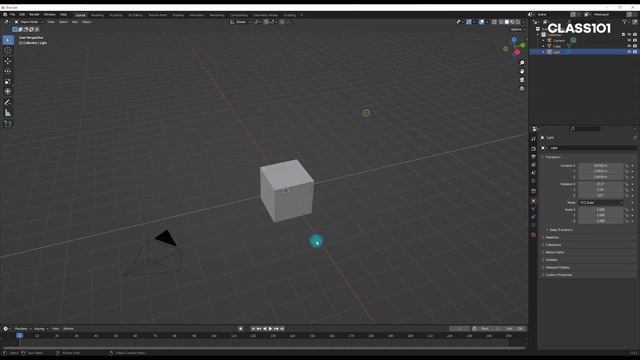Switch perspective/orthographic grid icon in viewport
640x360 pixels.
coord(522,88)
